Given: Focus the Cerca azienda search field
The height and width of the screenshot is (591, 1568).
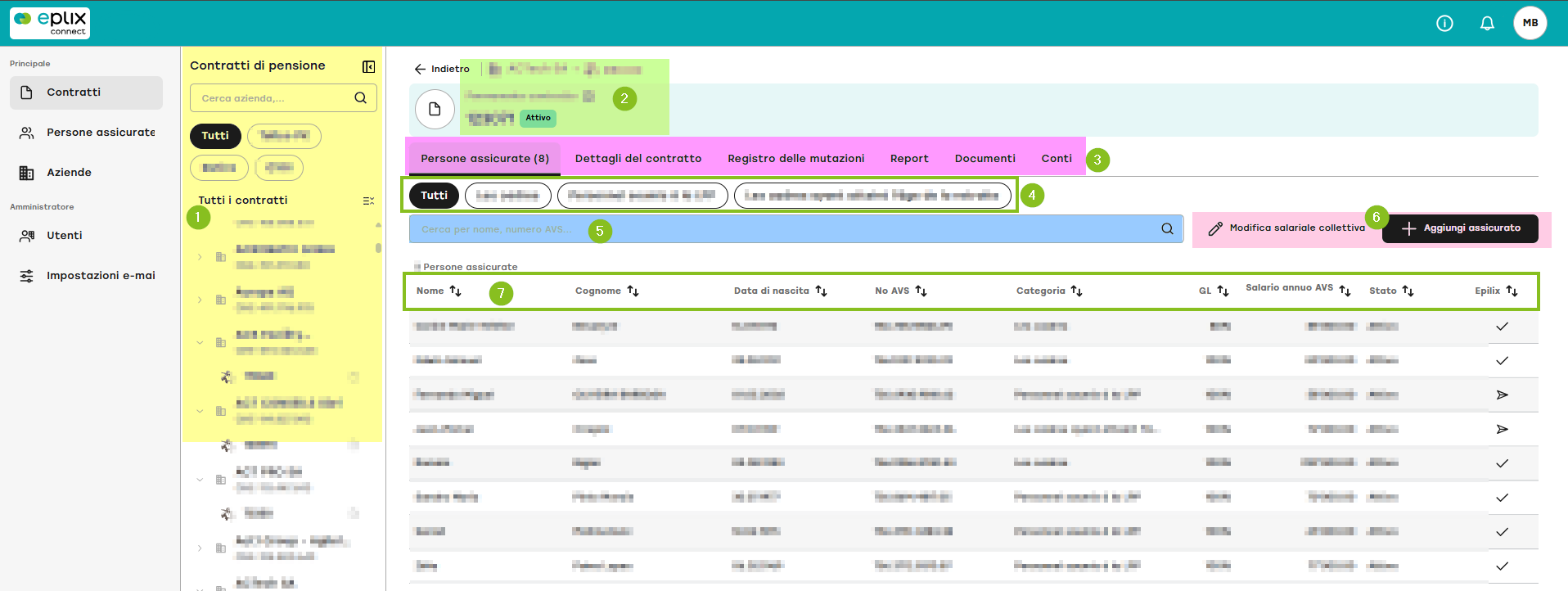Looking at the screenshot, I should pyautogui.click(x=283, y=98).
